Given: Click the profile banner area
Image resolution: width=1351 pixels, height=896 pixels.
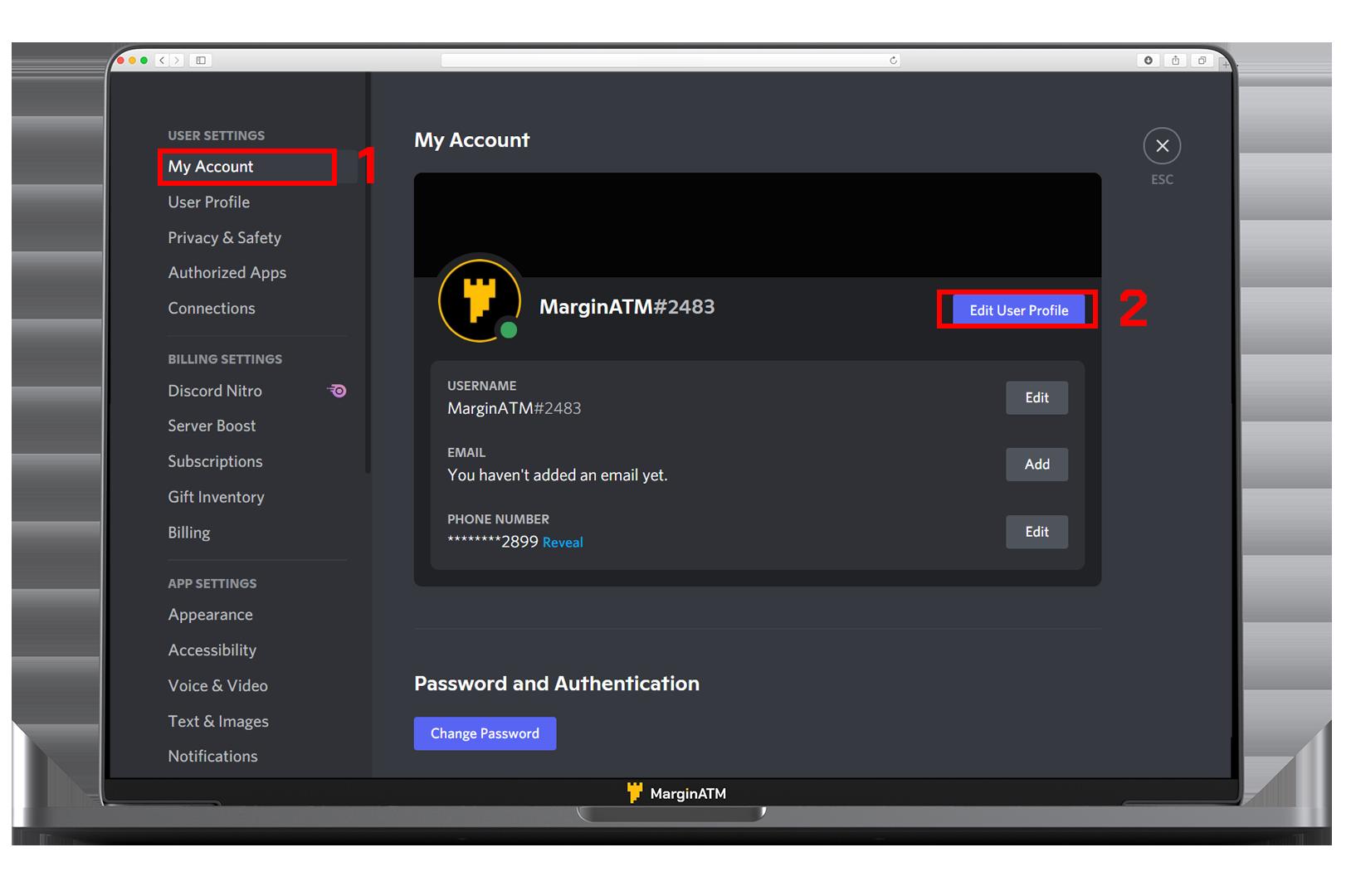Looking at the screenshot, I should click(758, 225).
